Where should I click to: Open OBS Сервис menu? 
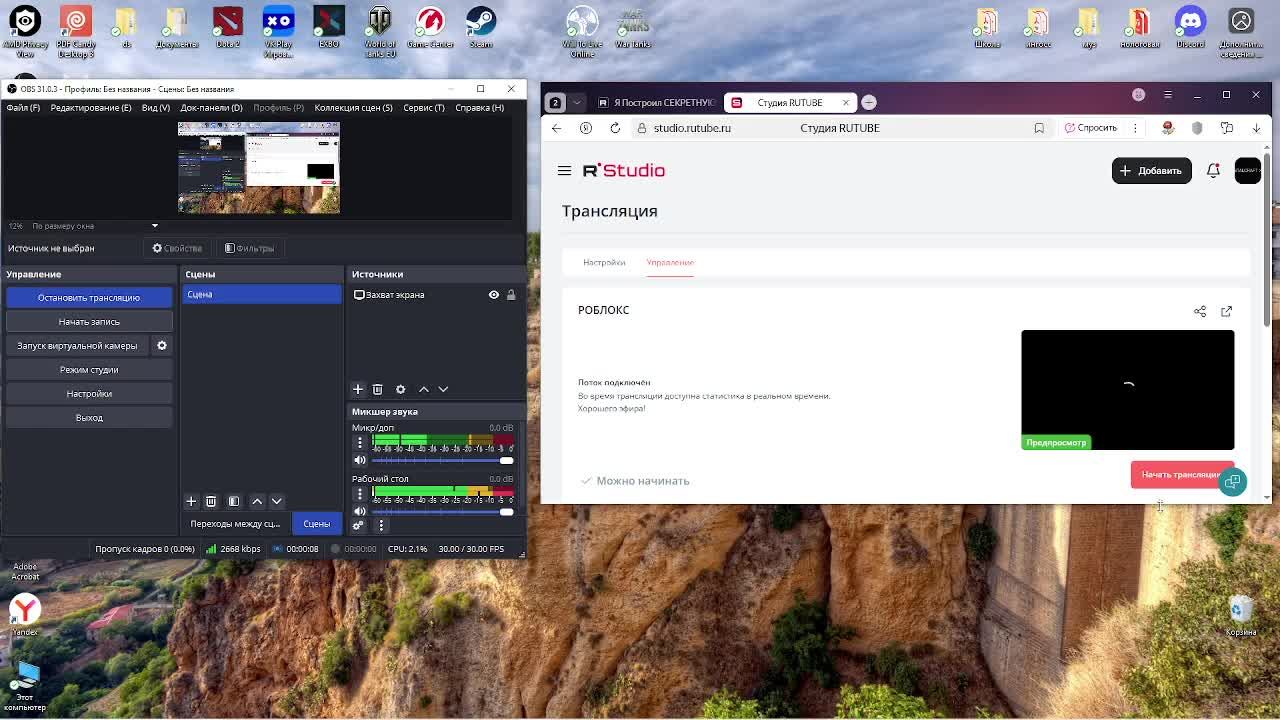424,108
